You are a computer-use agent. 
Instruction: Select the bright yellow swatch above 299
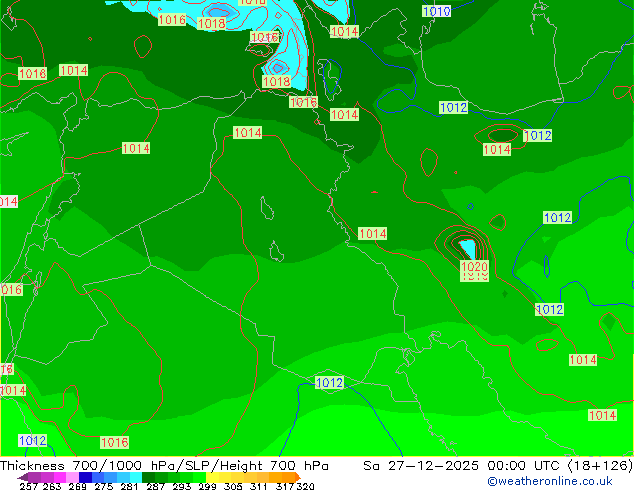coord(212,477)
